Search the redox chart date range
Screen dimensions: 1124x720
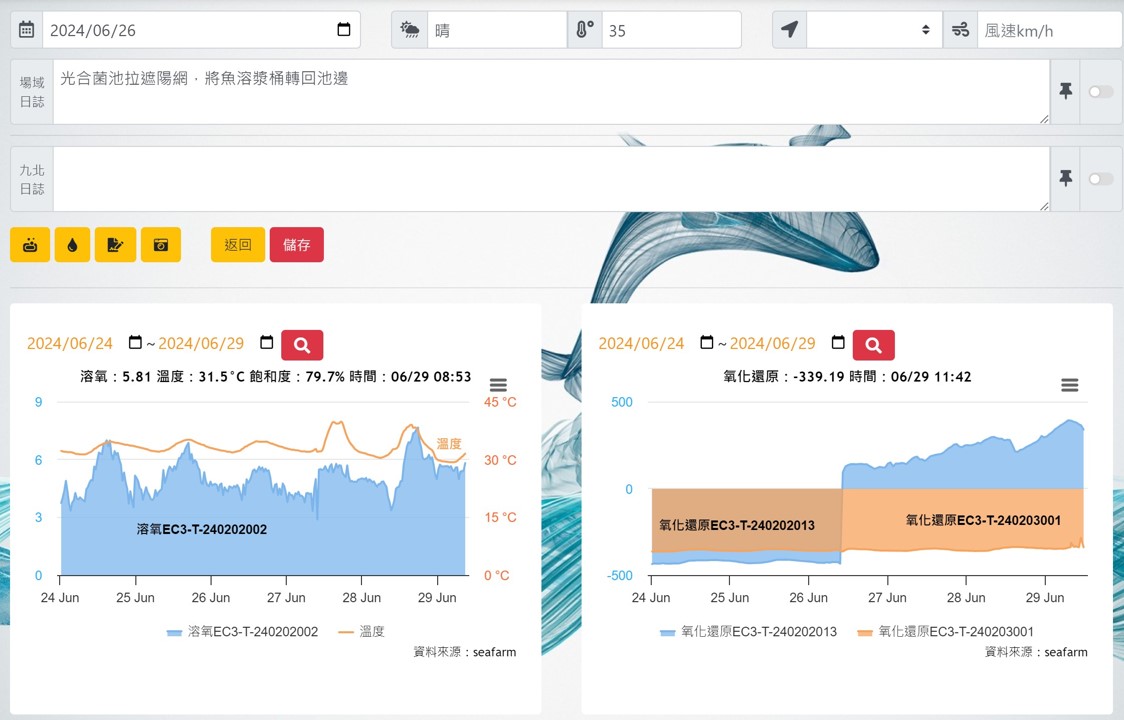tap(873, 345)
